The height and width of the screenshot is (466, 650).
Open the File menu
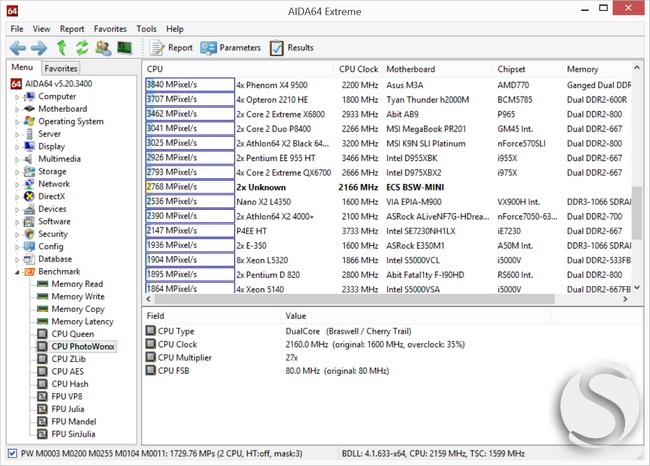pyautogui.click(x=17, y=29)
